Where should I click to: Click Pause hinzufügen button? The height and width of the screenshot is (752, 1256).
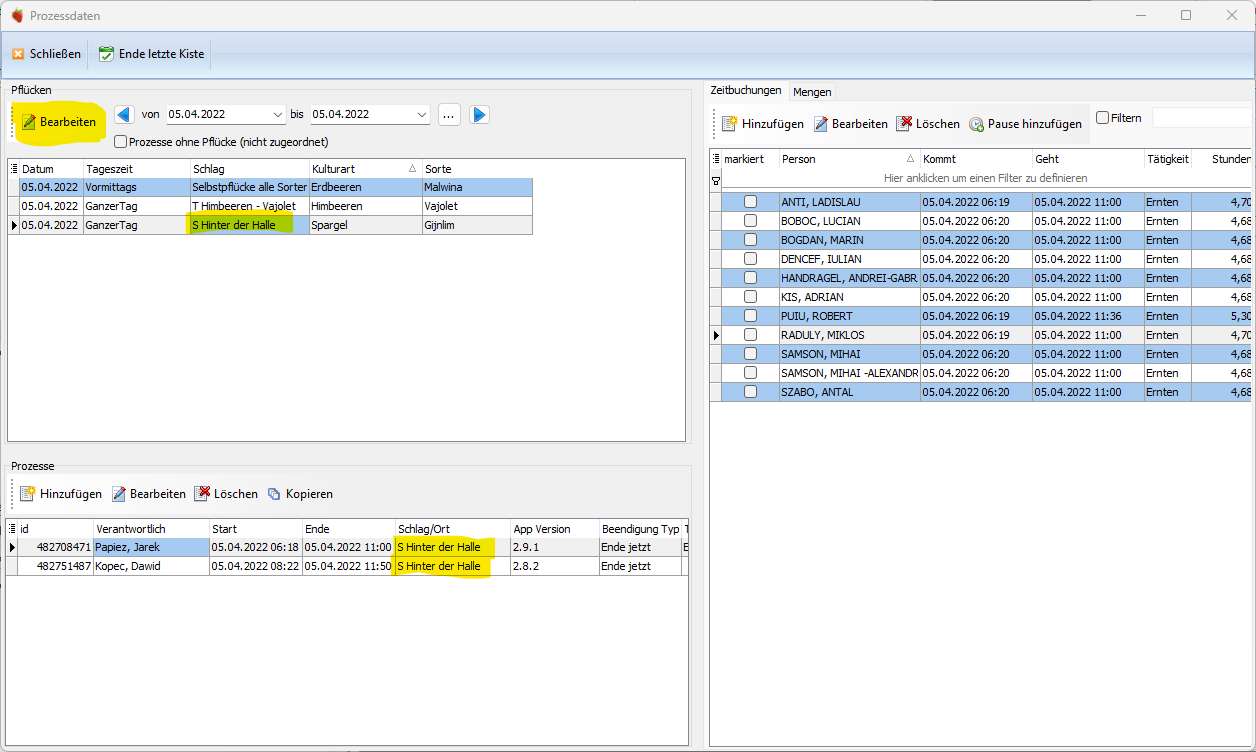pyautogui.click(x=1025, y=124)
